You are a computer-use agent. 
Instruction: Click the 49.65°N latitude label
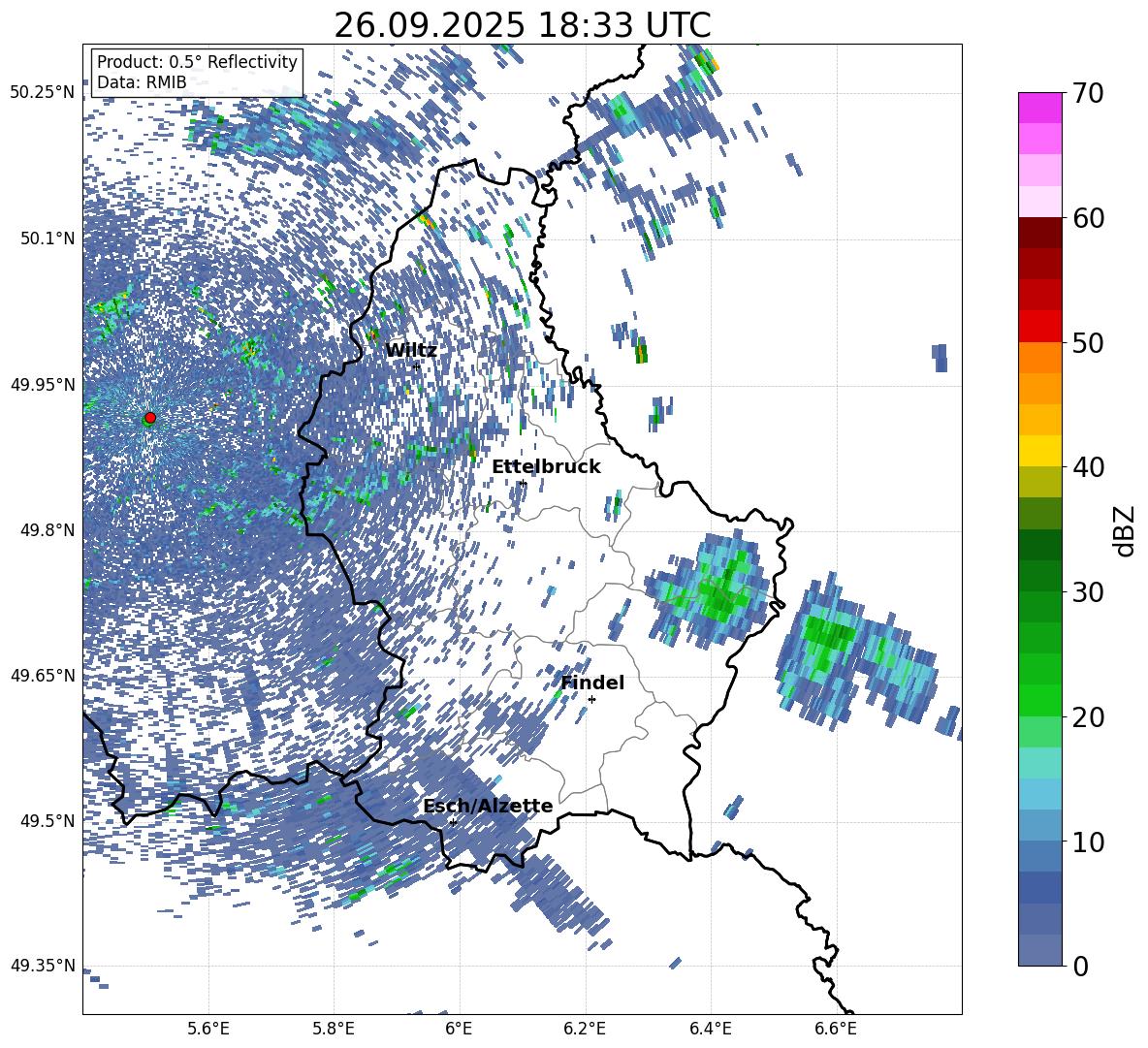click(x=43, y=675)
